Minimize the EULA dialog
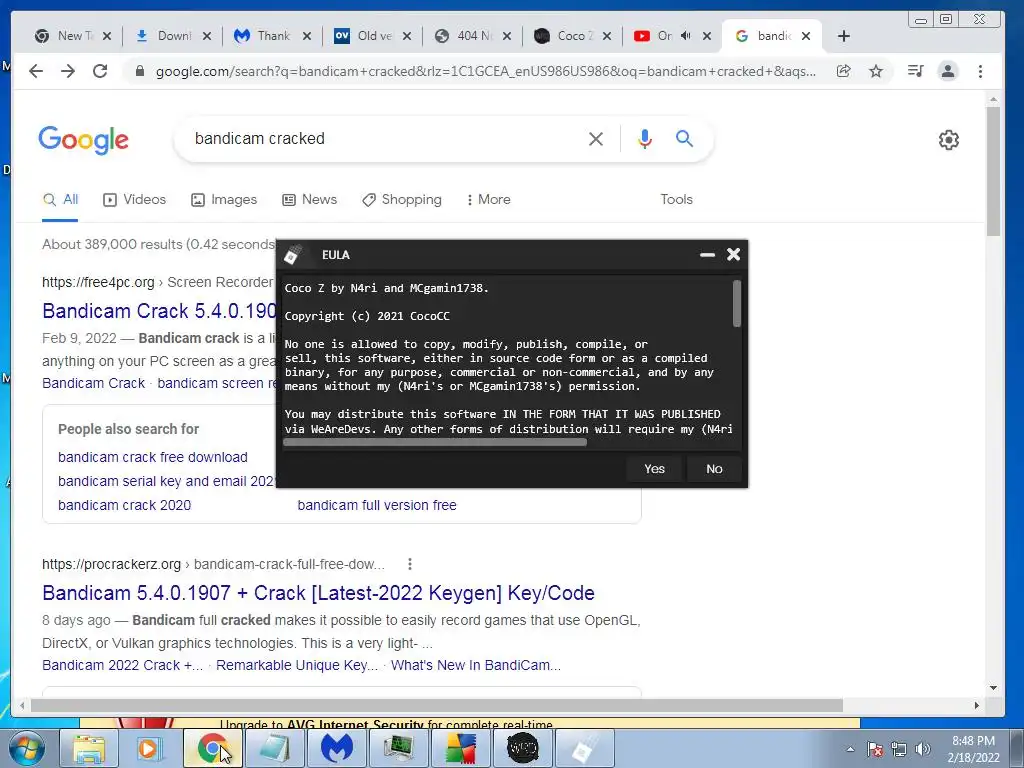Screen dimensions: 1024x768 pyautogui.click(x=707, y=255)
